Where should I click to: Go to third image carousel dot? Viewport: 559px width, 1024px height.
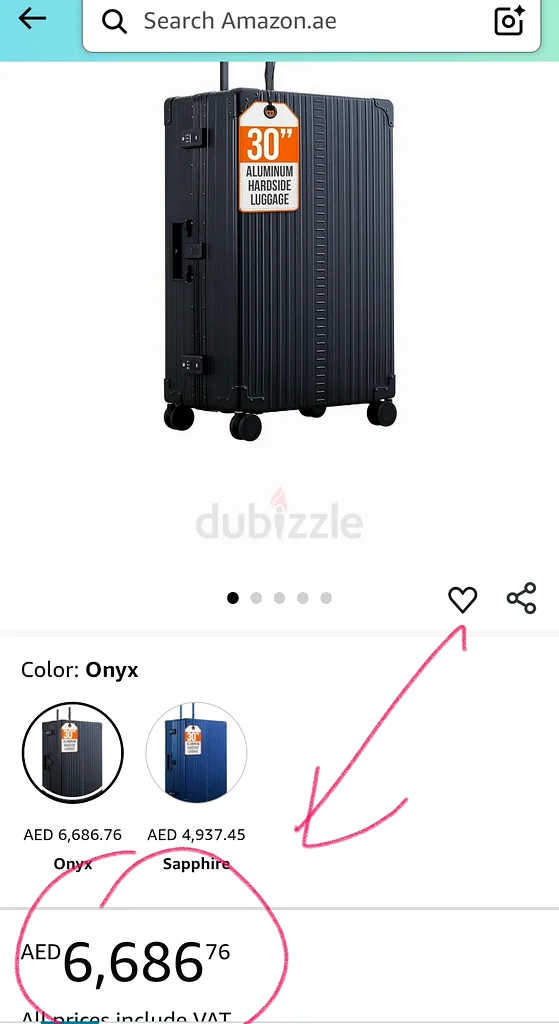pyautogui.click(x=280, y=598)
